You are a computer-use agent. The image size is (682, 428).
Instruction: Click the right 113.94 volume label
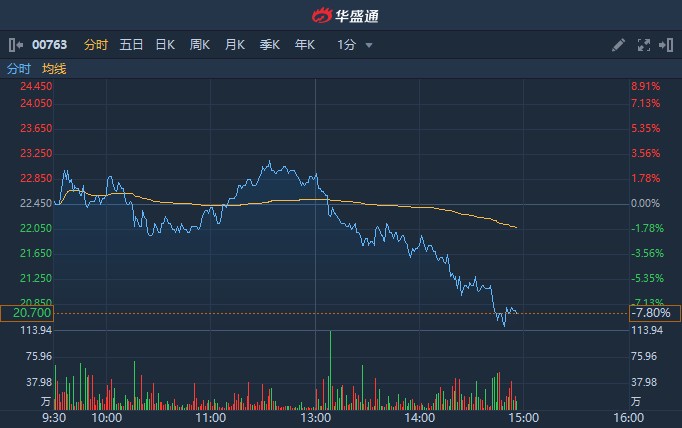647,331
